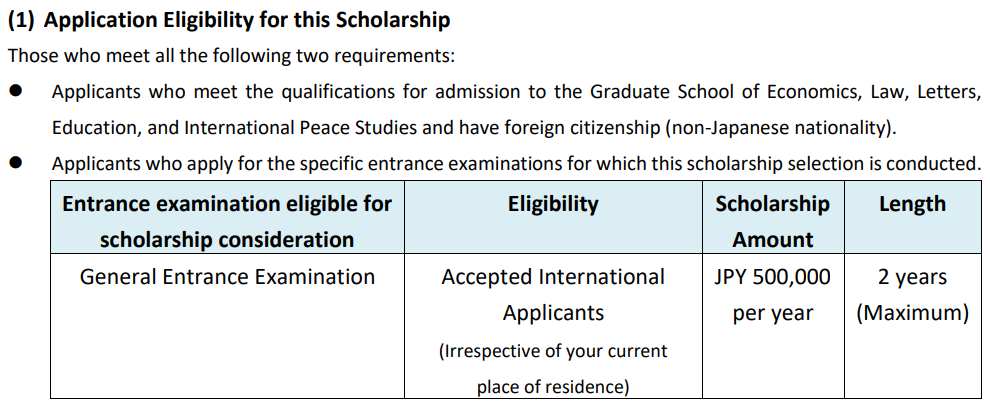The image size is (990, 411).
Task: Click '(non-Japanese nationality)' text
Action: pyautogui.click(x=781, y=128)
